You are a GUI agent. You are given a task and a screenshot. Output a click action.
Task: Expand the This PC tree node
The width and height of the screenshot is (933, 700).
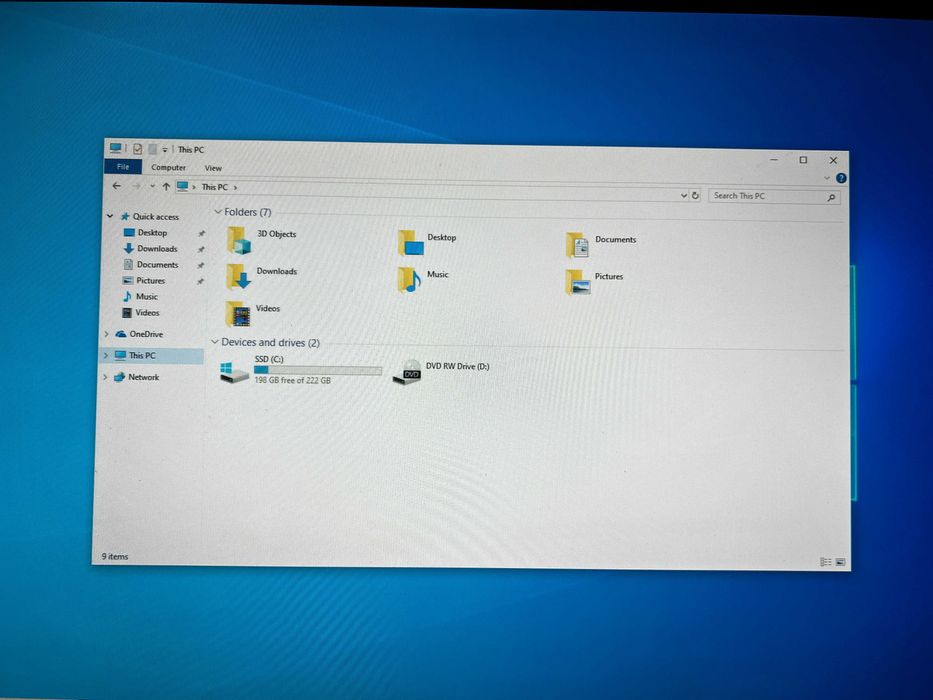[106, 355]
